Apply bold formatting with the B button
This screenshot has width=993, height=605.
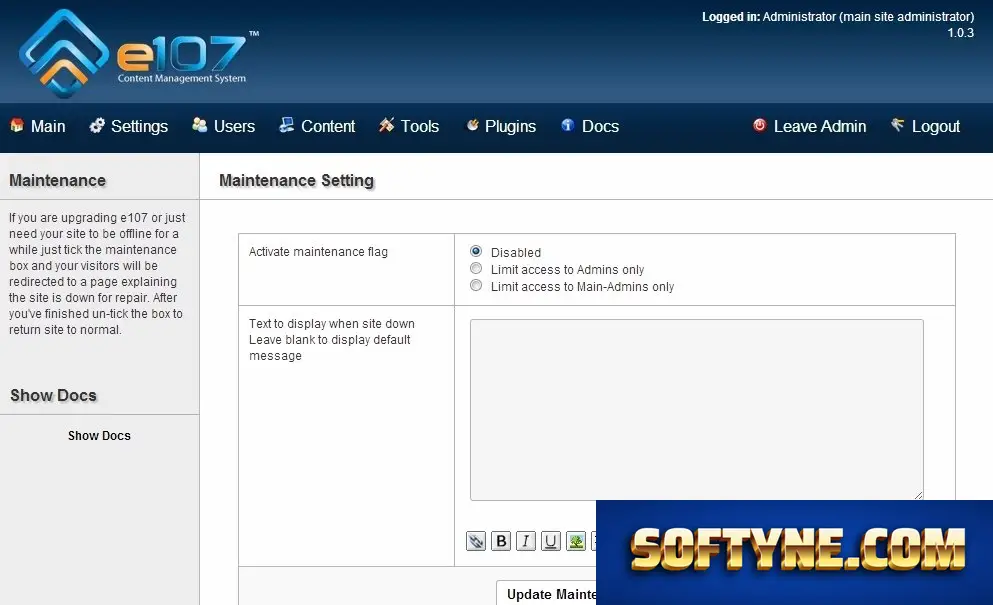click(501, 541)
